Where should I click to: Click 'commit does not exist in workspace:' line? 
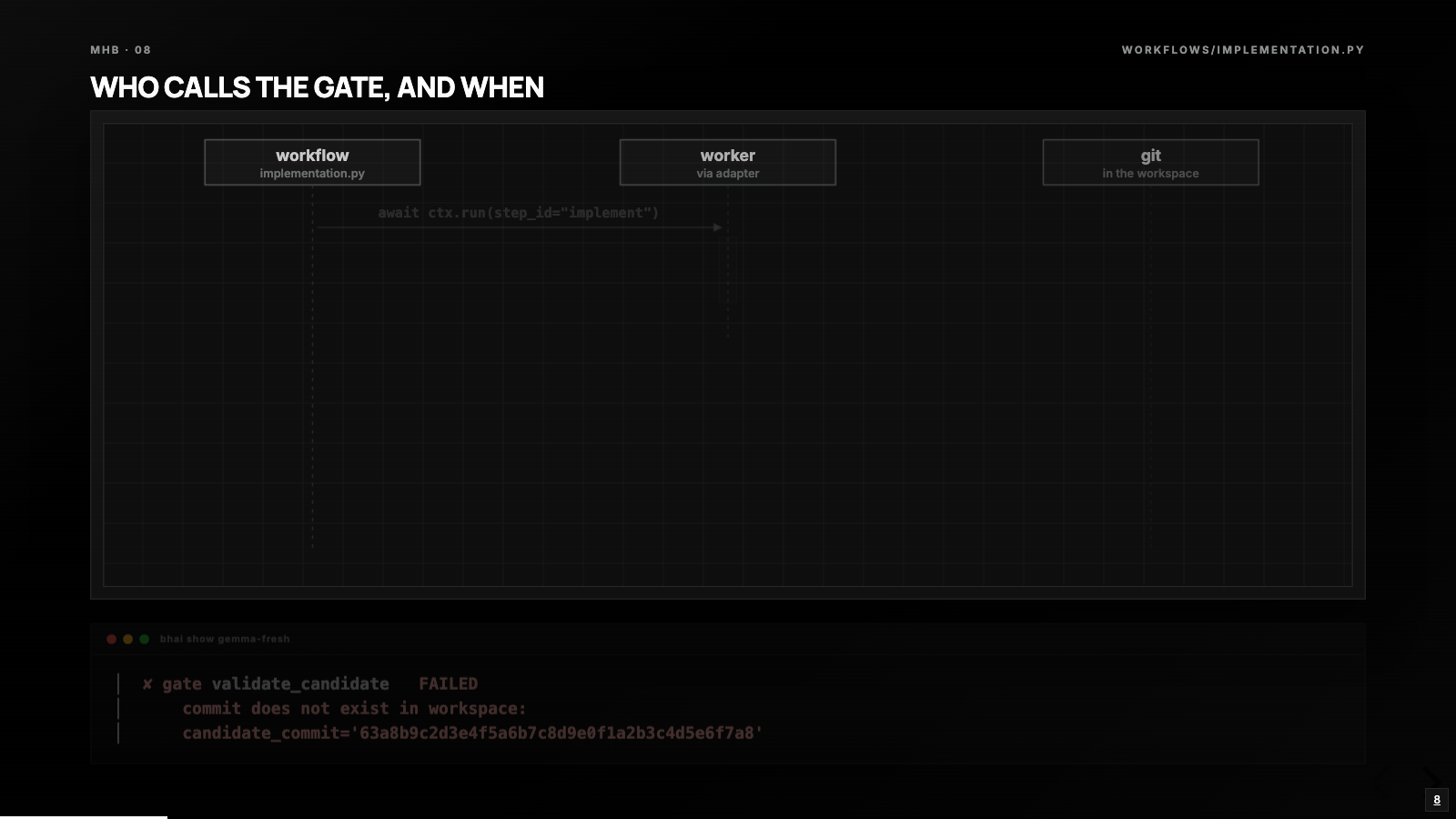tap(355, 709)
